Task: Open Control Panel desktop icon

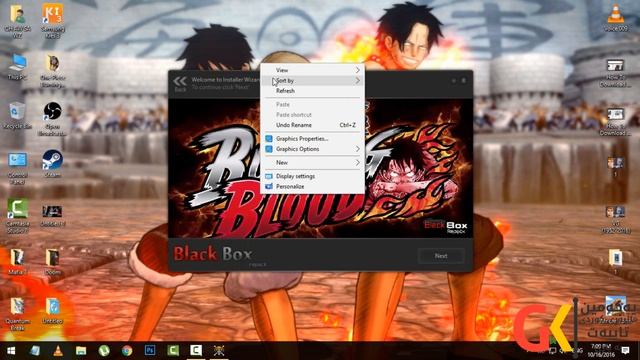Action: point(18,168)
